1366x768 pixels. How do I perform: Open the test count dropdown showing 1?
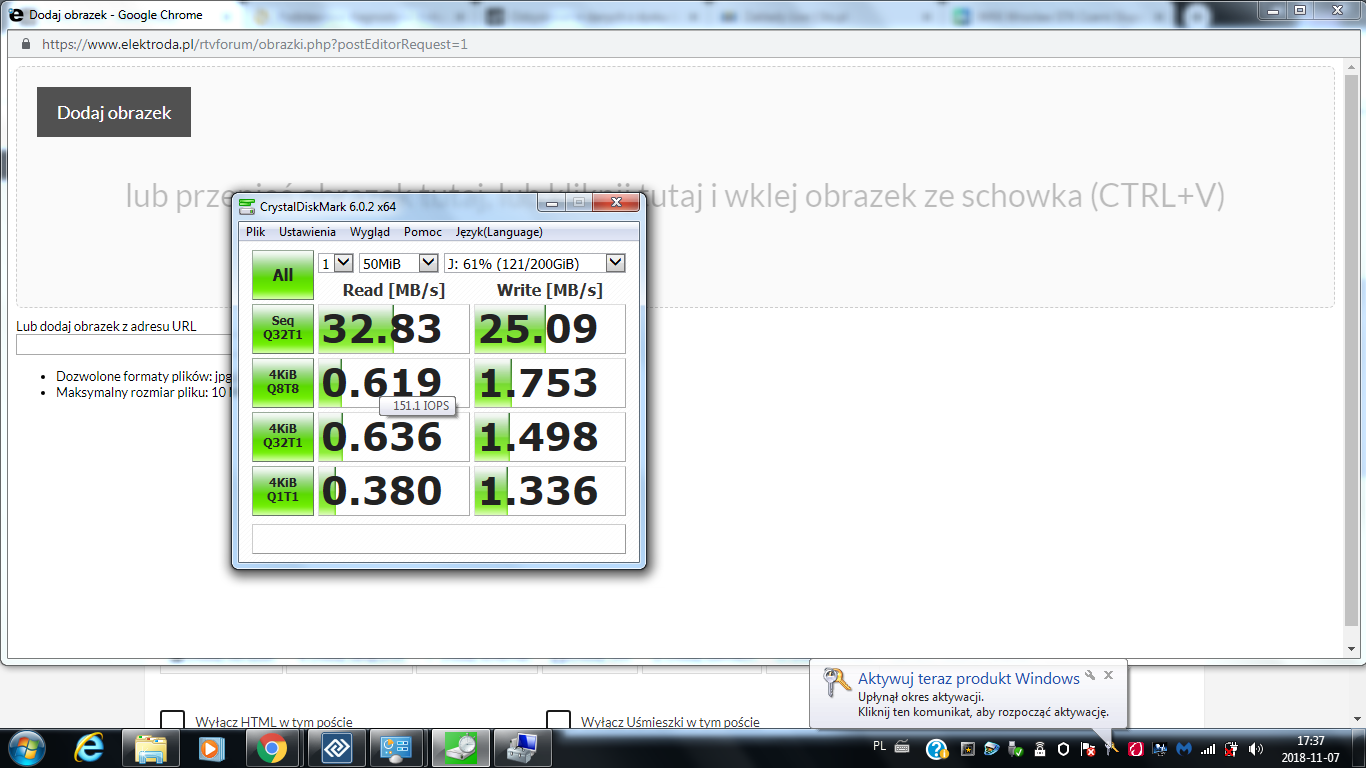tap(336, 263)
